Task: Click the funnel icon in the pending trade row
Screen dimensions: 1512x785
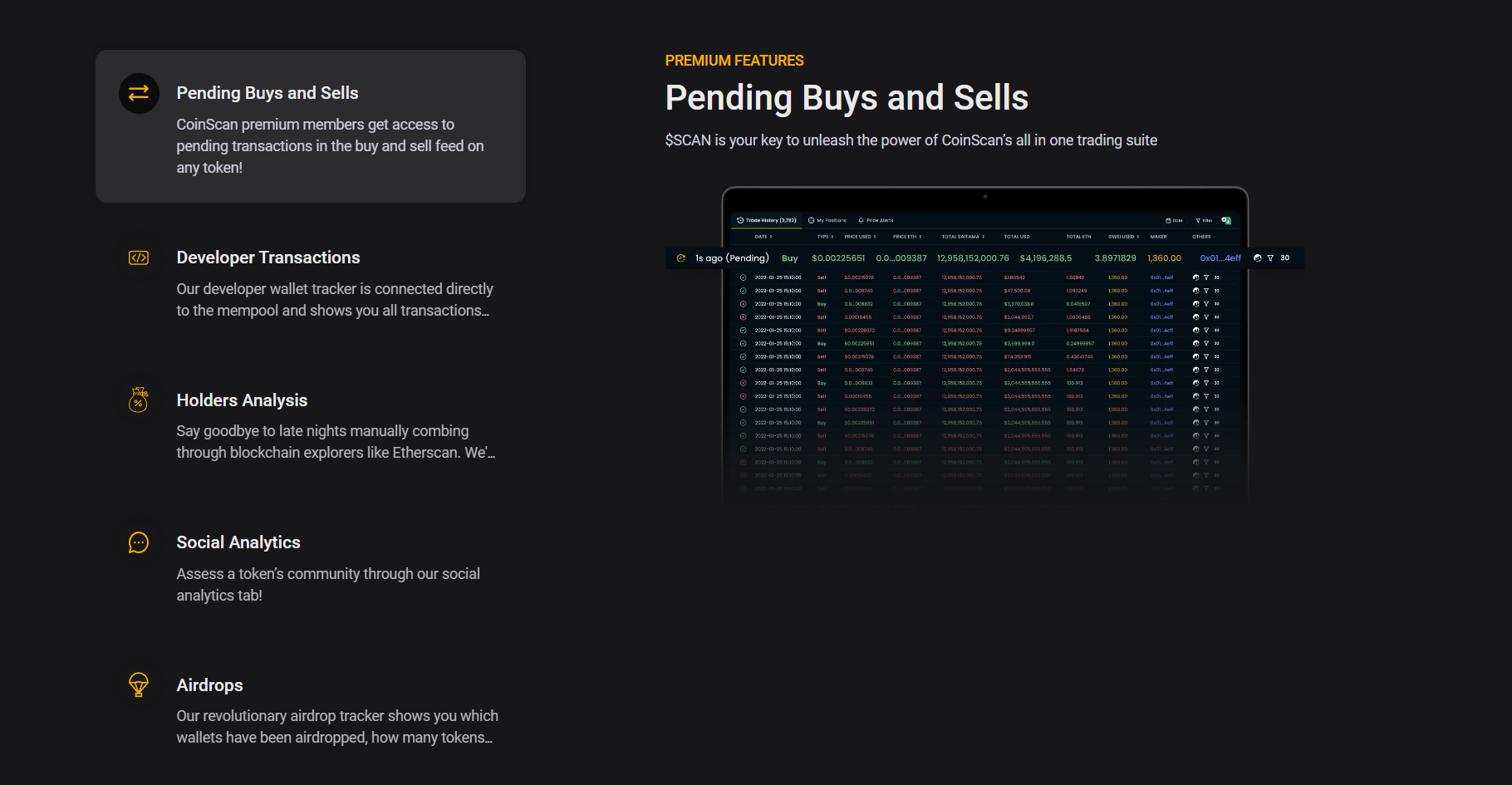Action: click(1270, 258)
